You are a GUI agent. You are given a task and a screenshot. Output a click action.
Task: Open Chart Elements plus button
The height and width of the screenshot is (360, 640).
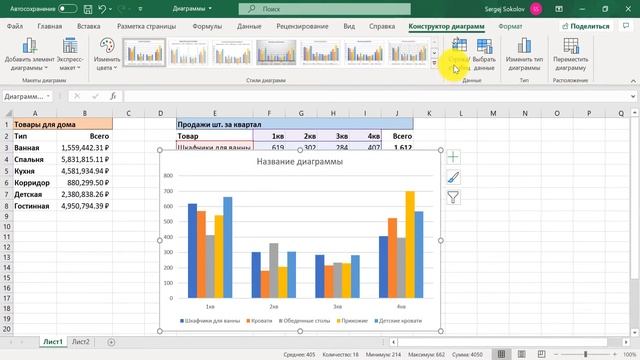[453, 157]
